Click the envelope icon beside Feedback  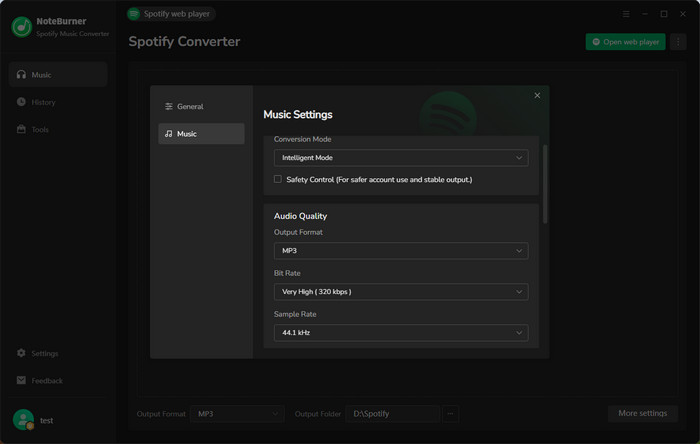[x=21, y=380]
